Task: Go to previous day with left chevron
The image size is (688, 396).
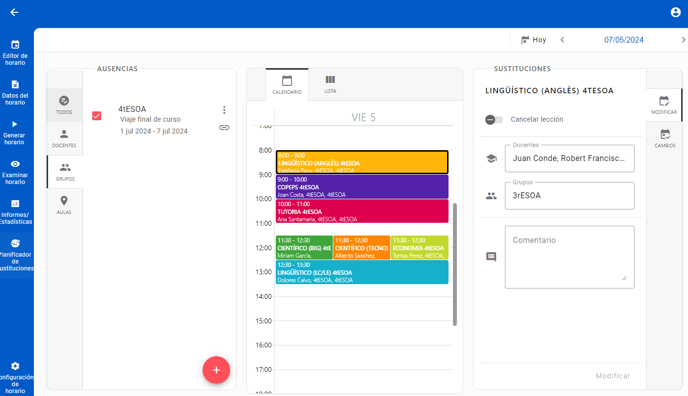Action: click(563, 40)
